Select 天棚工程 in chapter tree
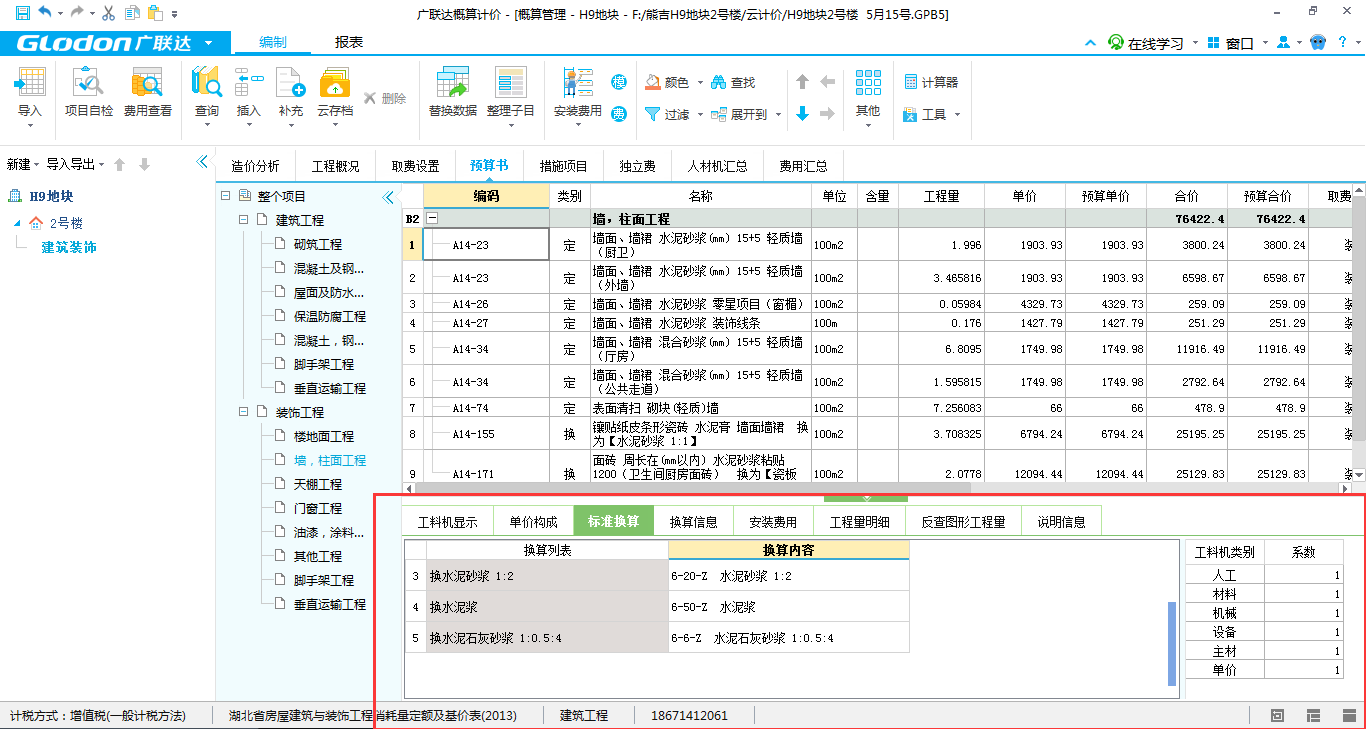Screen dimensions: 1366x729 point(318,484)
